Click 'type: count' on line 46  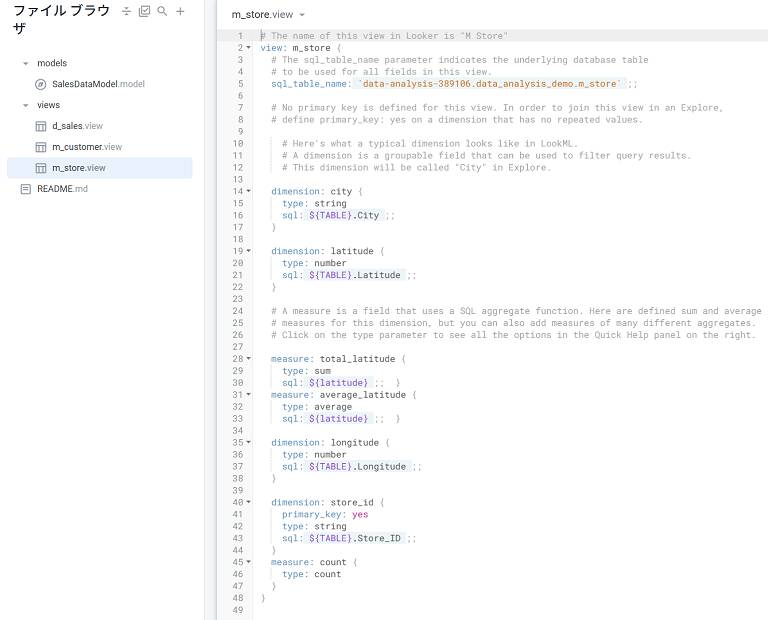coord(312,574)
